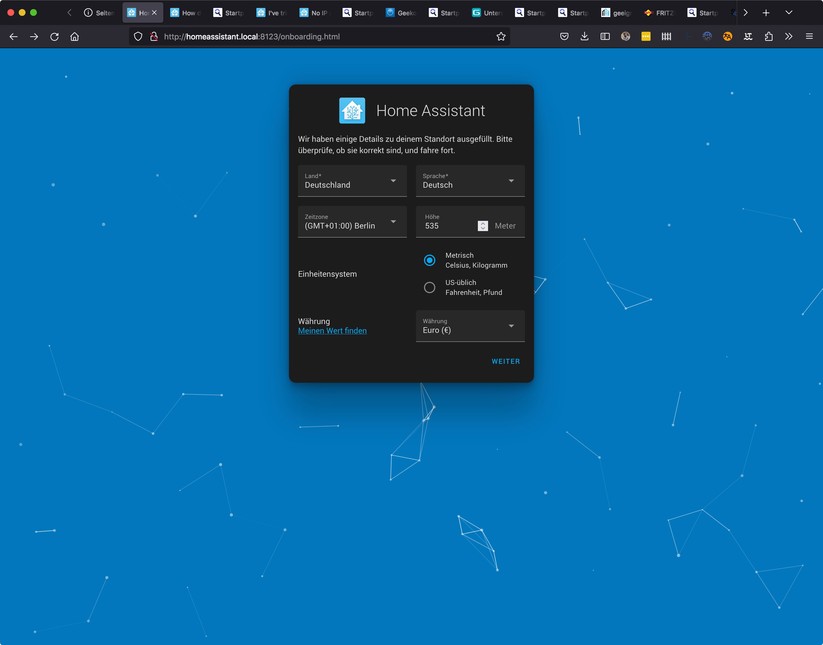Expand the Zeitzone dropdown for Berlin
The width and height of the screenshot is (823, 645).
point(352,223)
